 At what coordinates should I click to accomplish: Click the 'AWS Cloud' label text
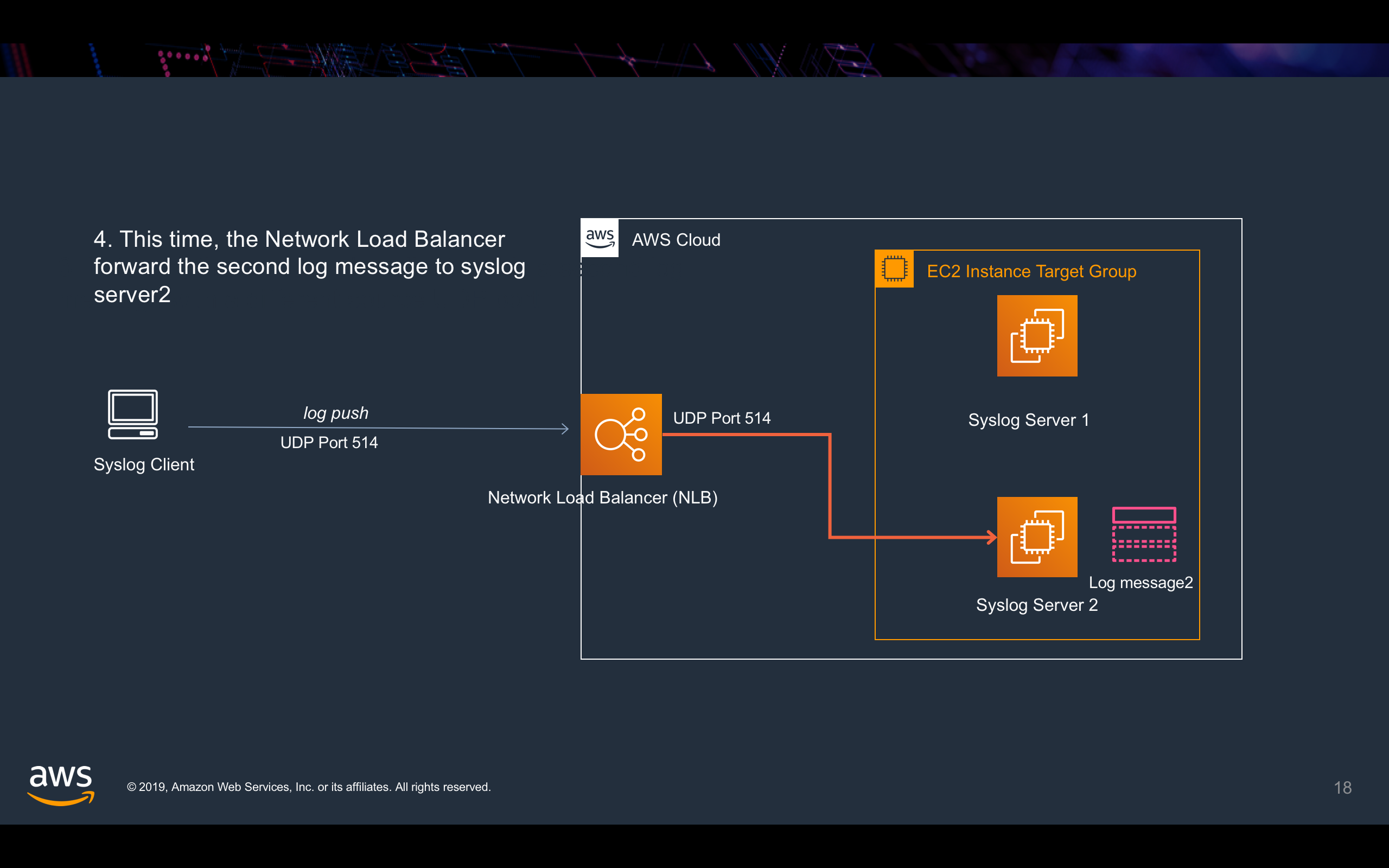coord(676,240)
